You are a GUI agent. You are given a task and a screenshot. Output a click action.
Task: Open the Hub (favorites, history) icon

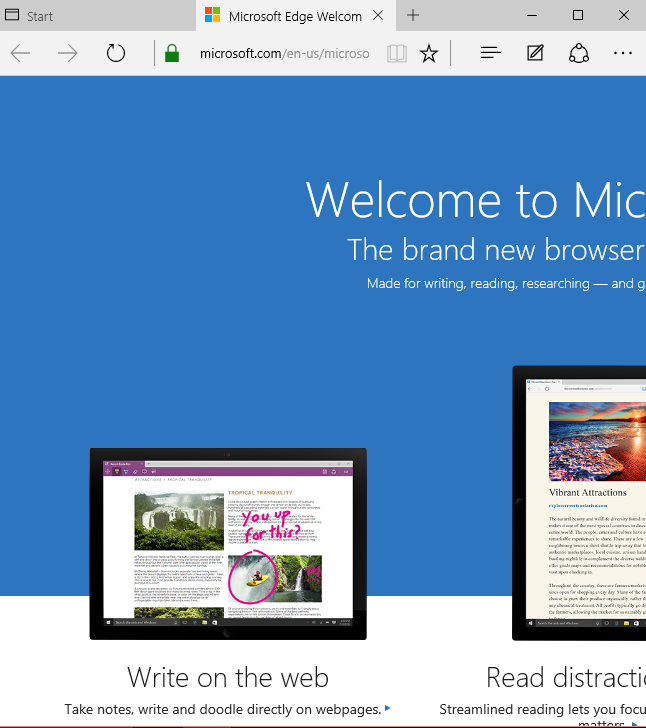point(490,53)
